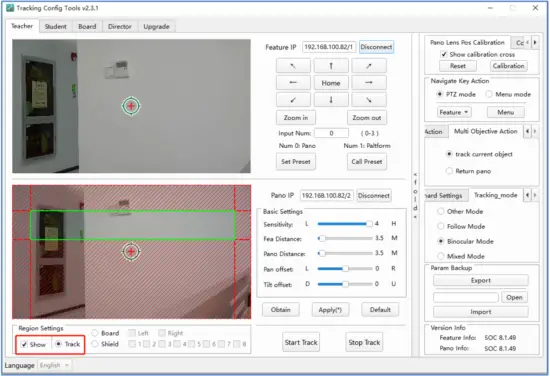
Task: Click Stop Track button
Action: point(364,342)
